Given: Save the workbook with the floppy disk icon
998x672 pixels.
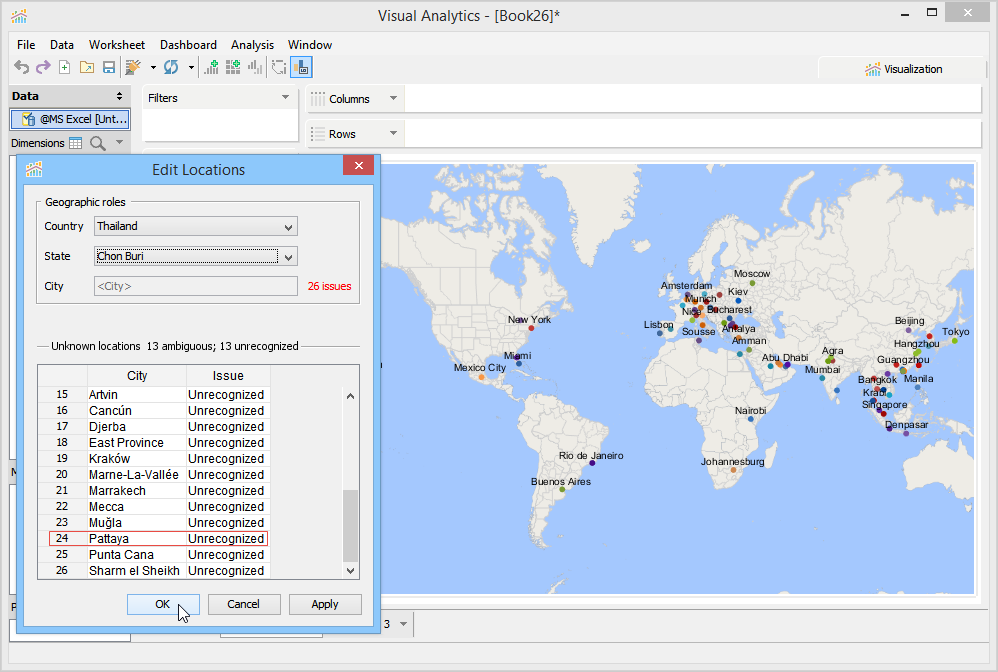Looking at the screenshot, I should coord(109,67).
